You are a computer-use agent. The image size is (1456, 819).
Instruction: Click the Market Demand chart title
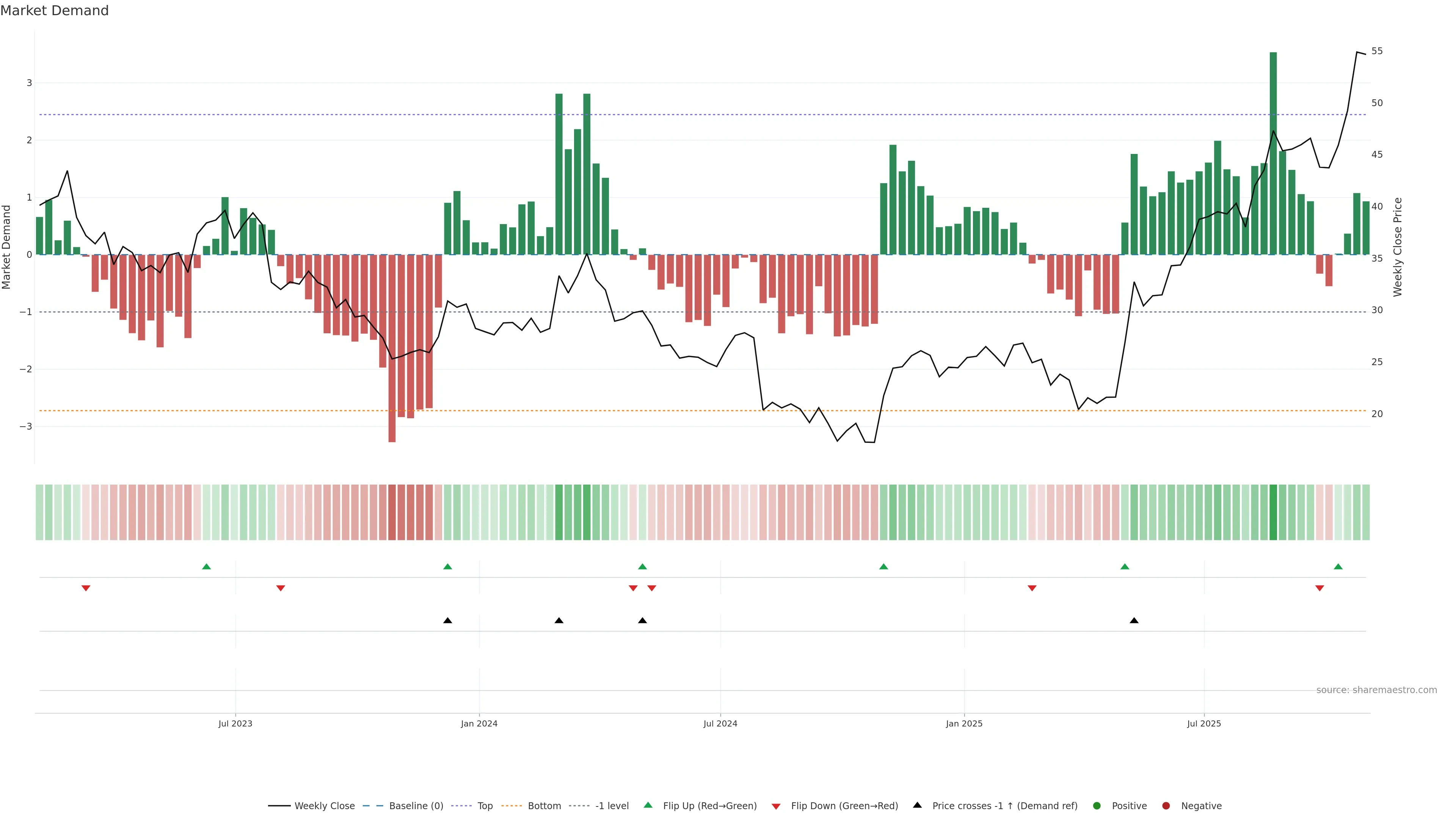[x=54, y=11]
